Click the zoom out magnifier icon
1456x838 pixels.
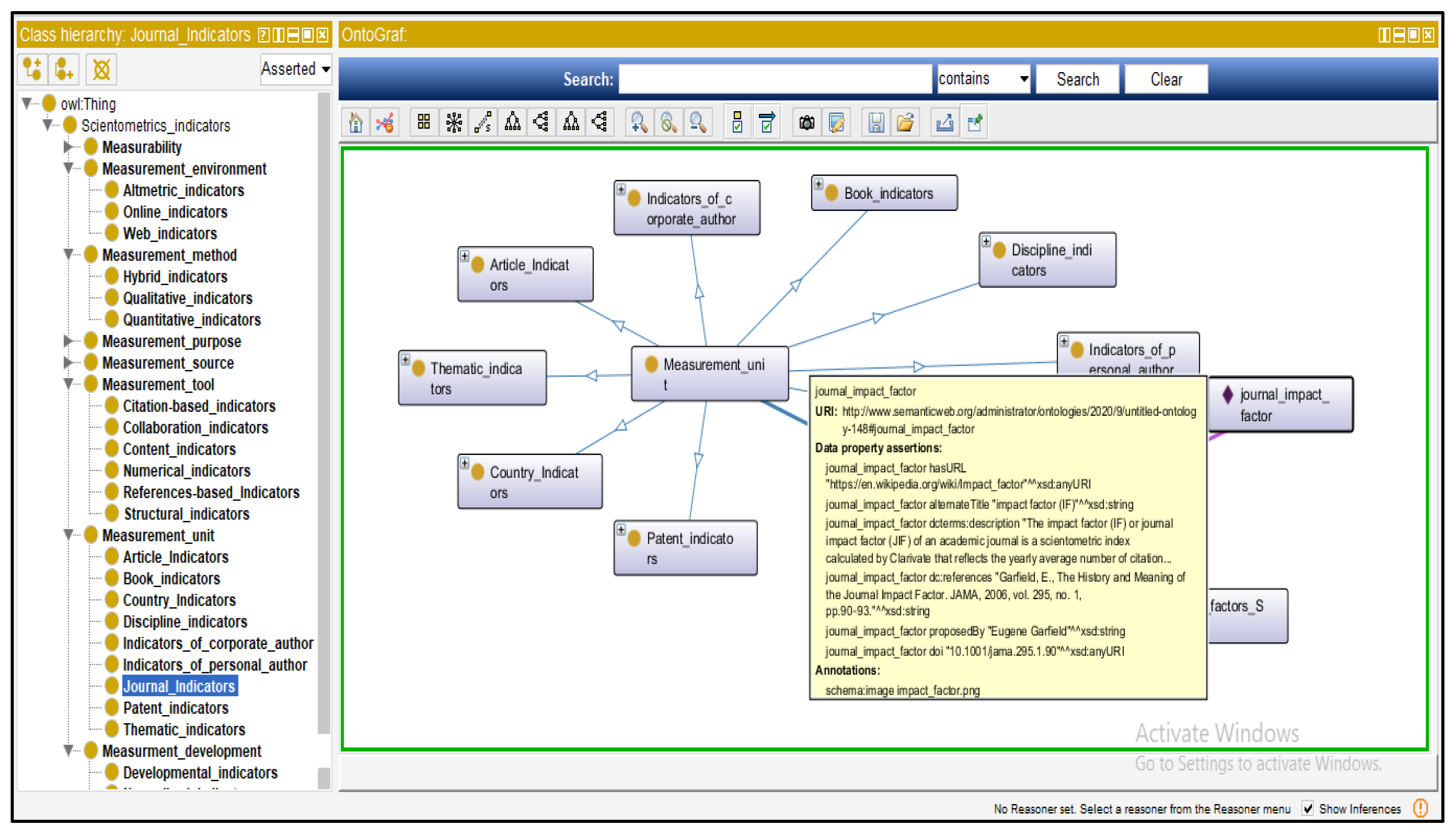pos(698,123)
